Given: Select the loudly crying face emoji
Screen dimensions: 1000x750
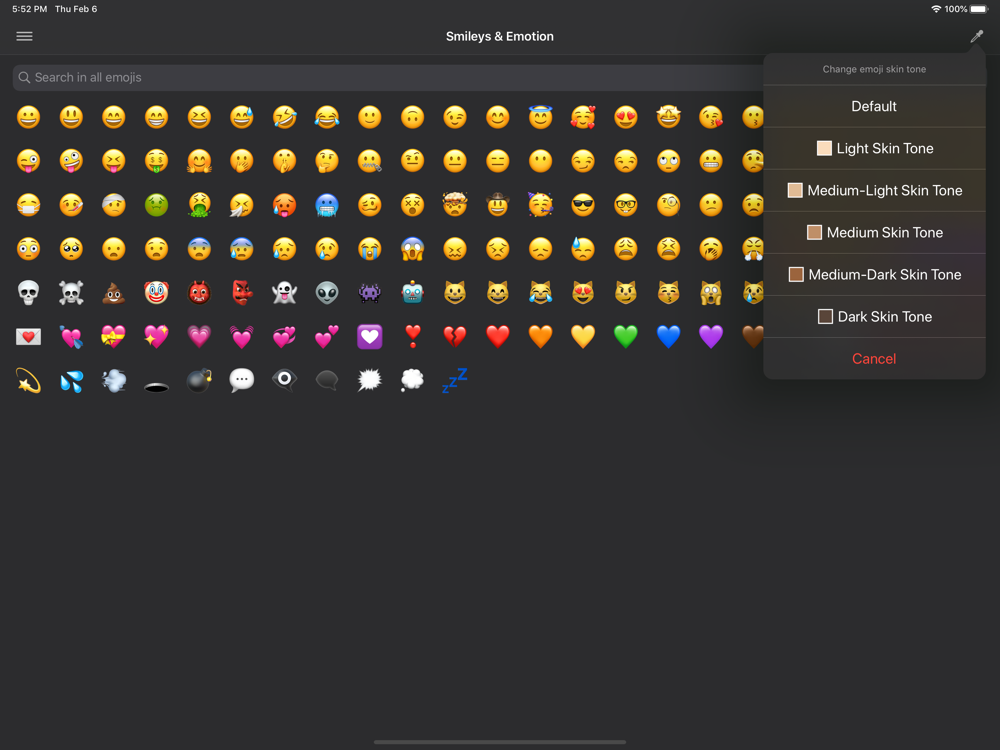Looking at the screenshot, I should 370,249.
